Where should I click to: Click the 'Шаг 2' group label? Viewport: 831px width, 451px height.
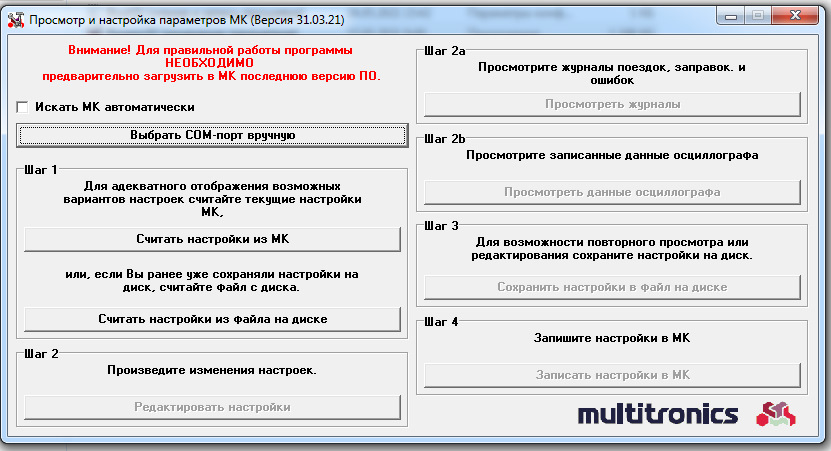41,354
